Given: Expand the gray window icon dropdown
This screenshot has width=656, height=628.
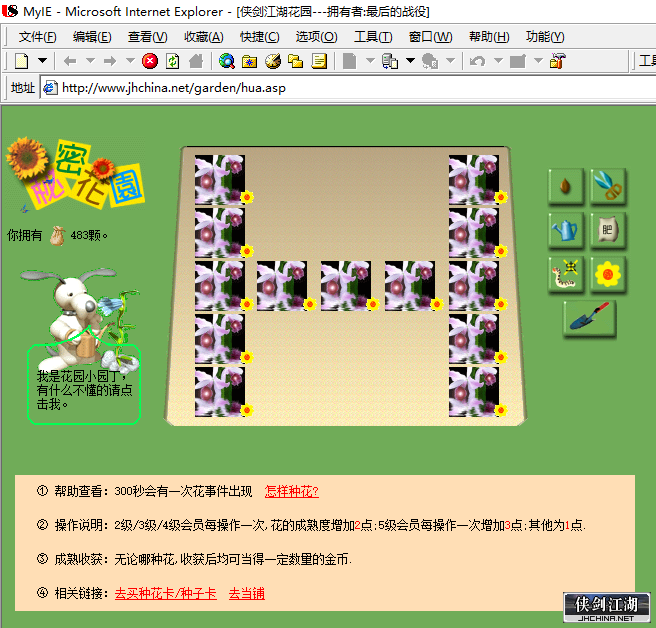Looking at the screenshot, I should (x=538, y=61).
